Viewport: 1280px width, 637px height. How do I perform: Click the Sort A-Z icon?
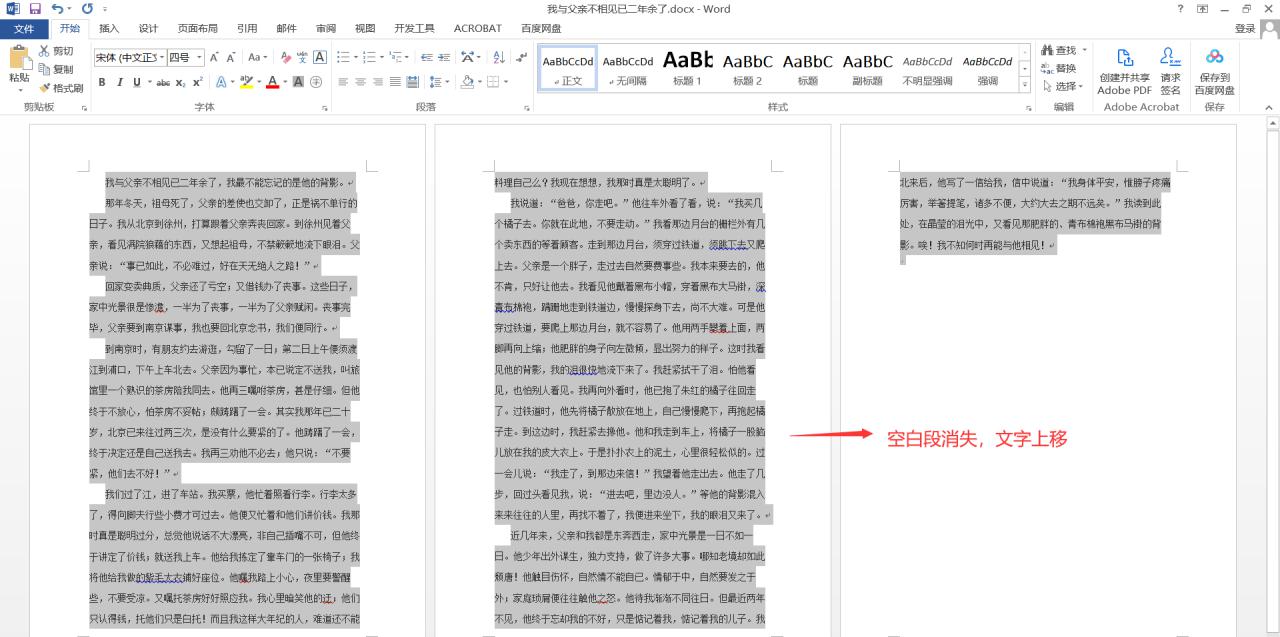(x=498, y=58)
